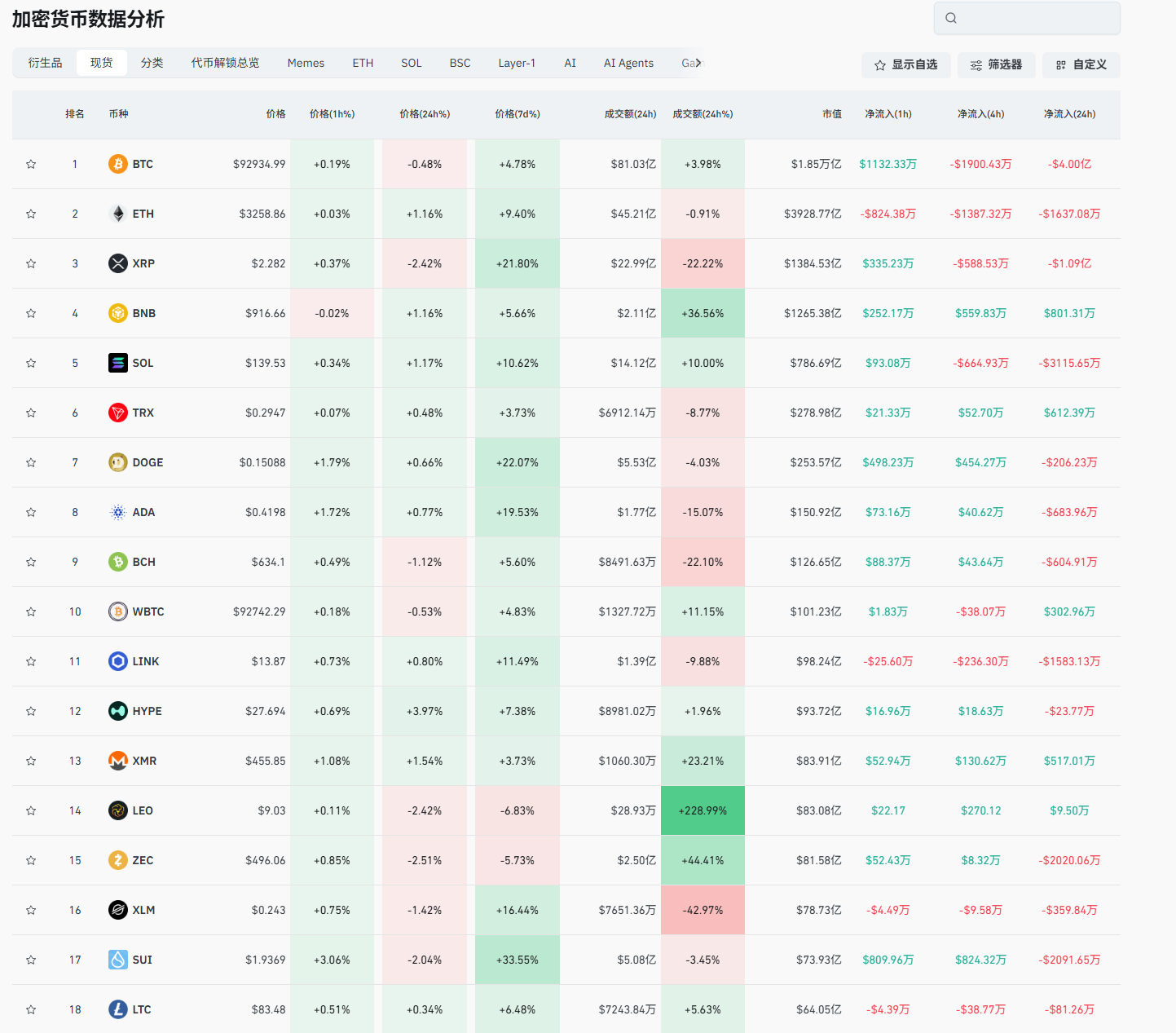The height and width of the screenshot is (1033, 1176).
Task: Click the Chainlink LINK coin icon
Action: pyautogui.click(x=118, y=661)
